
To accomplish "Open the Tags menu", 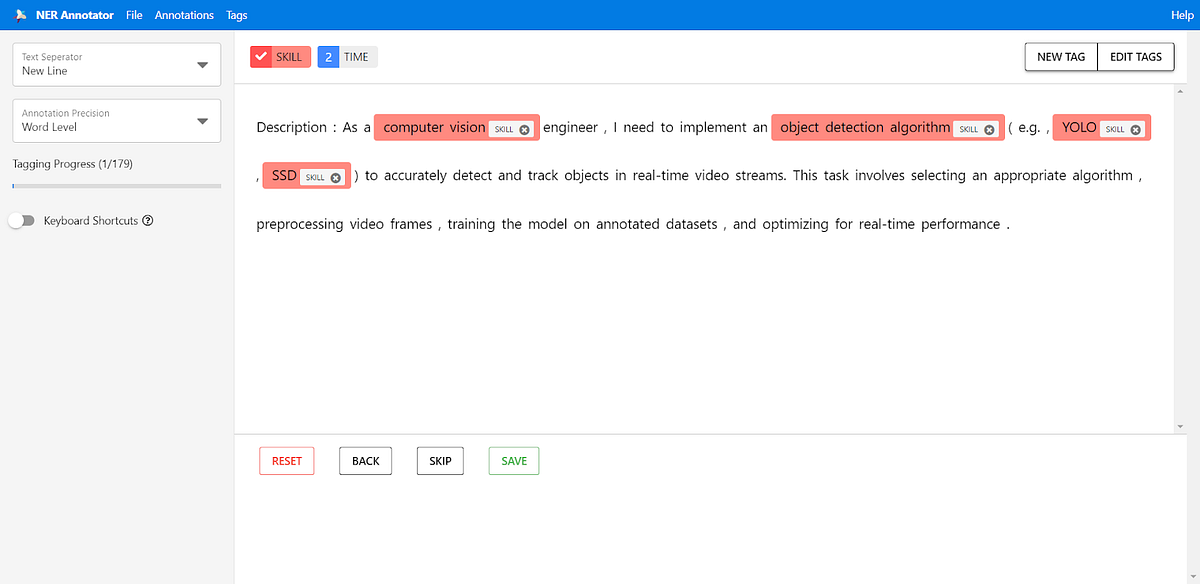I will coord(236,15).
